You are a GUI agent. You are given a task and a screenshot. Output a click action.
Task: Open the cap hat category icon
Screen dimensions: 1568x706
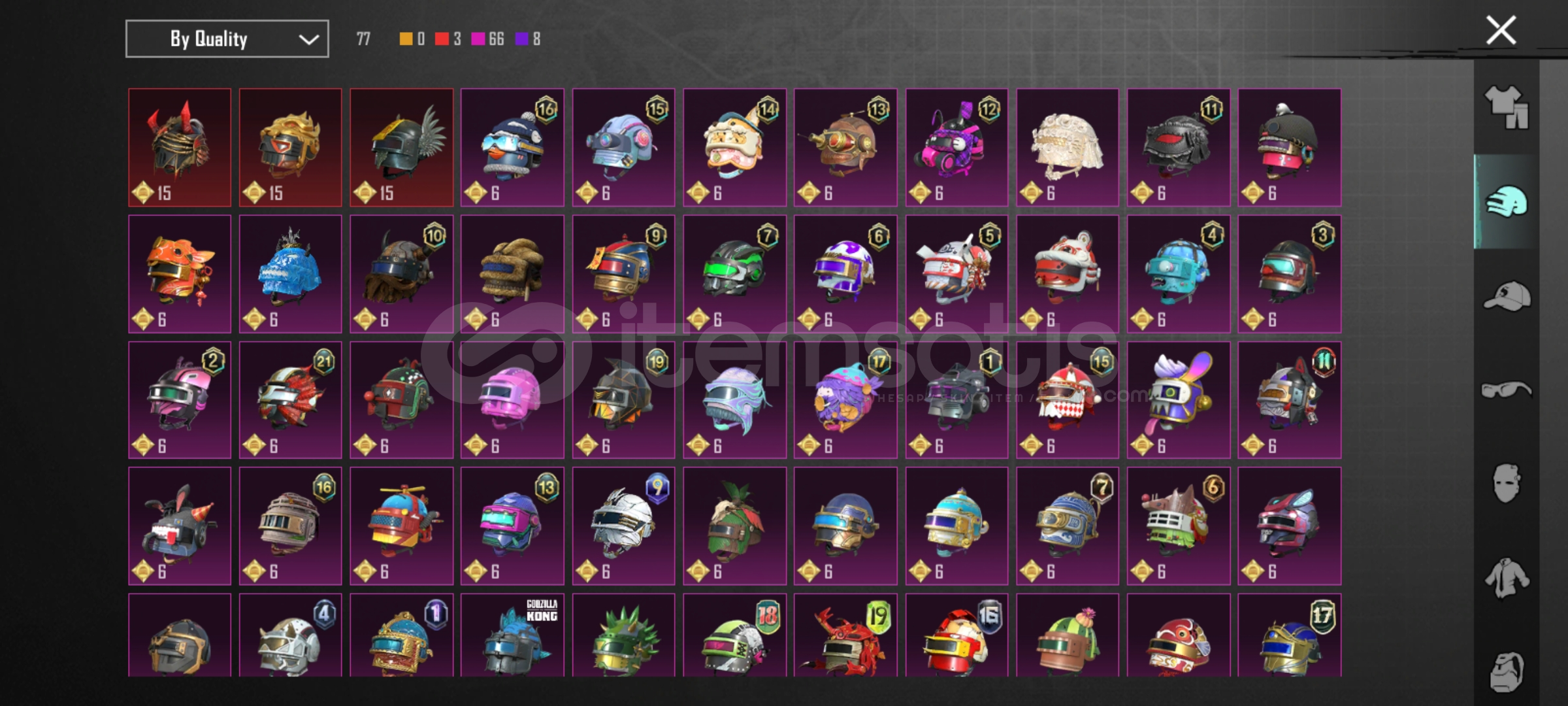(x=1507, y=295)
